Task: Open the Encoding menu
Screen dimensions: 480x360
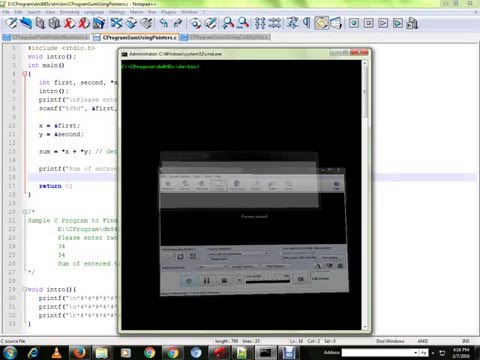Action: 69,12
